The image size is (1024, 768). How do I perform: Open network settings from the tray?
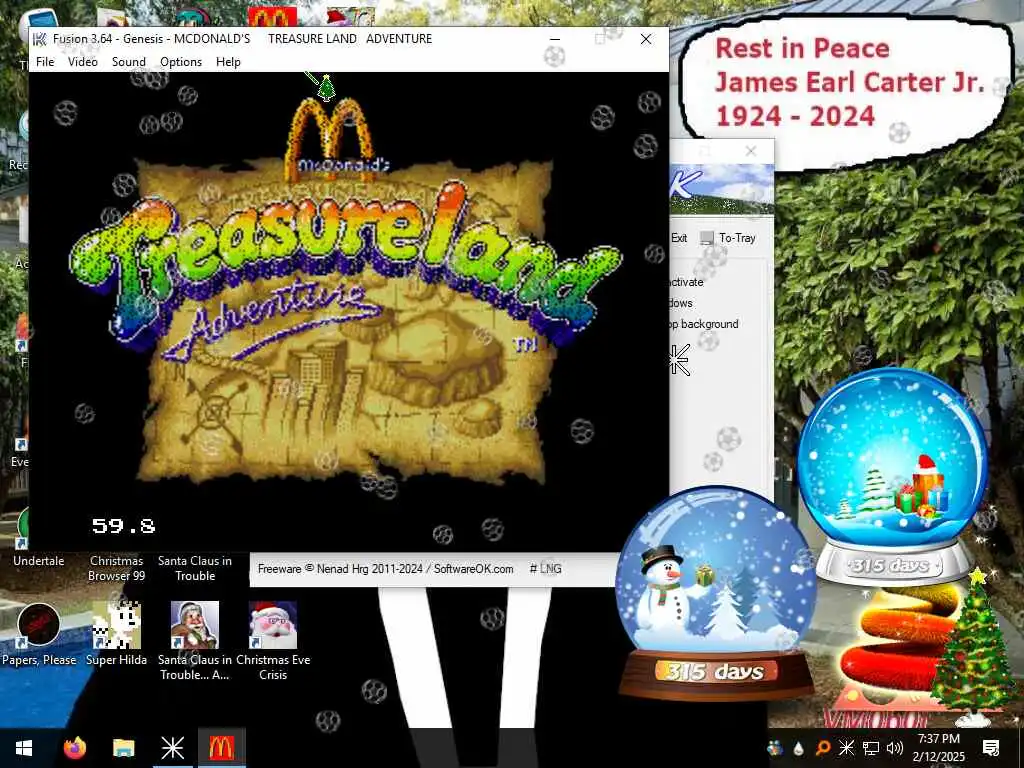[x=871, y=748]
